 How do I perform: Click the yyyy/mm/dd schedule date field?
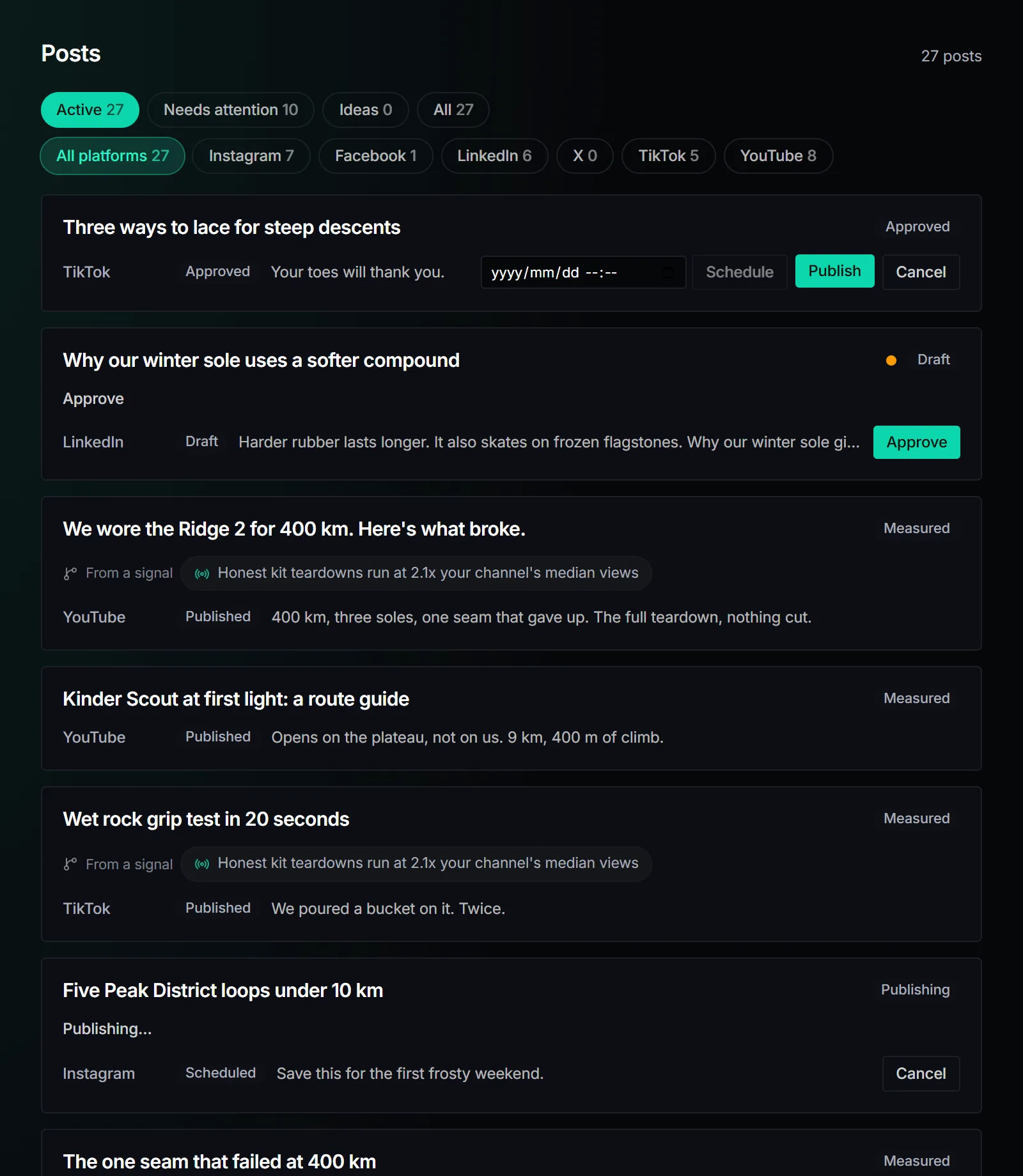click(583, 273)
